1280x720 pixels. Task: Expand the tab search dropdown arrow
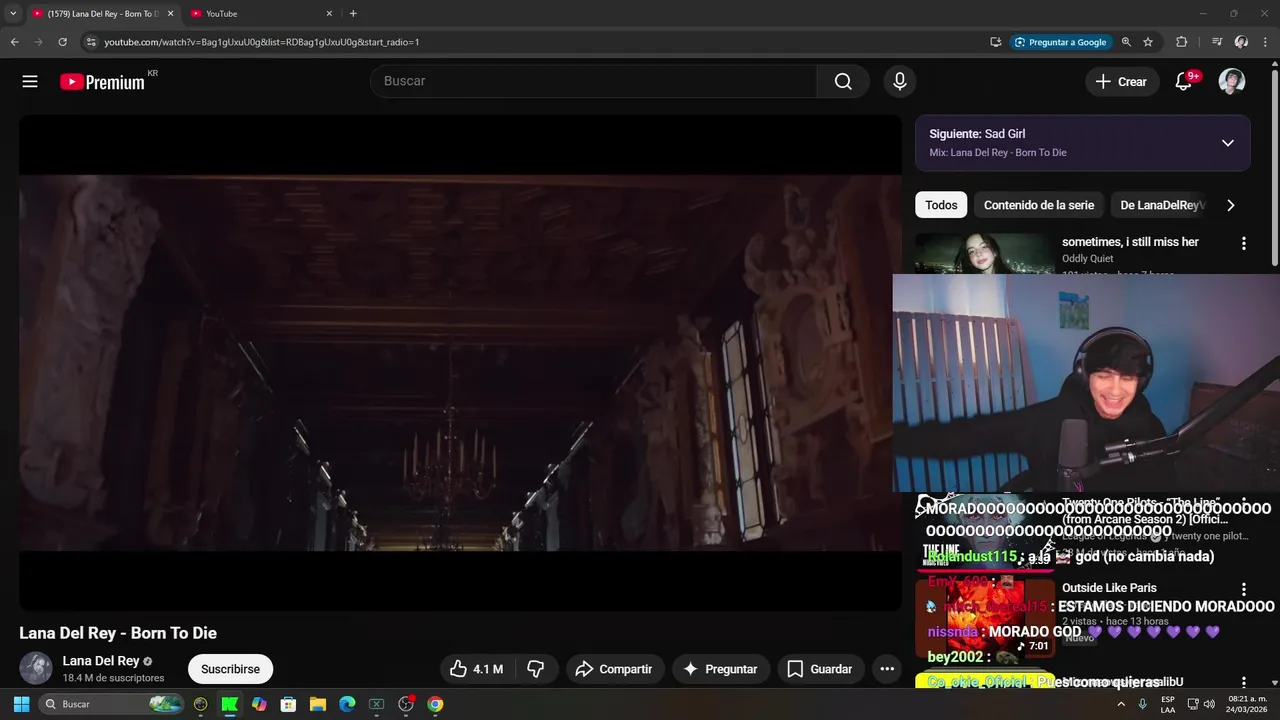[13, 14]
